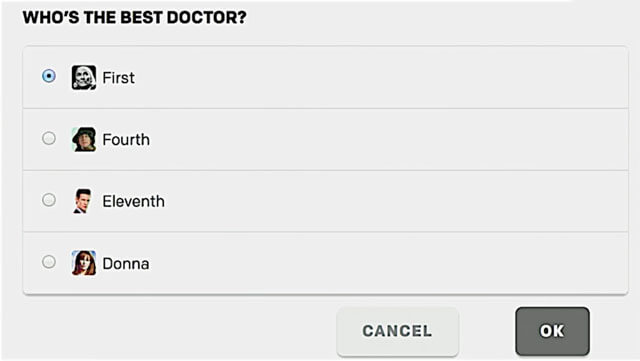Click the "First" option label text
Image resolution: width=640 pixels, height=361 pixels.
pyautogui.click(x=118, y=78)
